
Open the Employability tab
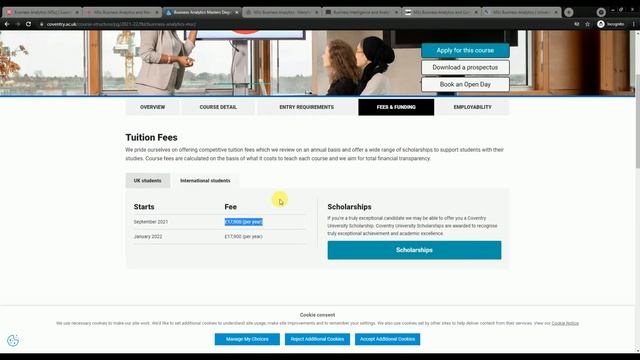[x=472, y=107]
